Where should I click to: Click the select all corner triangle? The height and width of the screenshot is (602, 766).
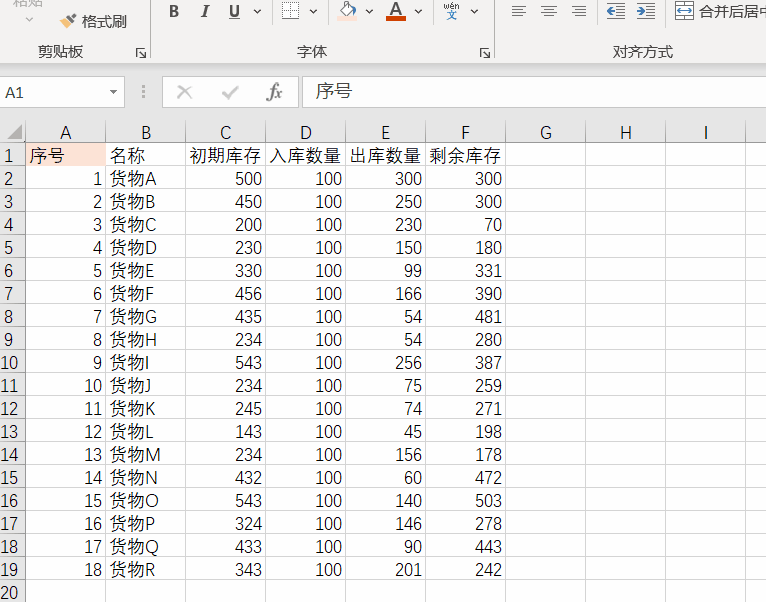[x=13, y=132]
